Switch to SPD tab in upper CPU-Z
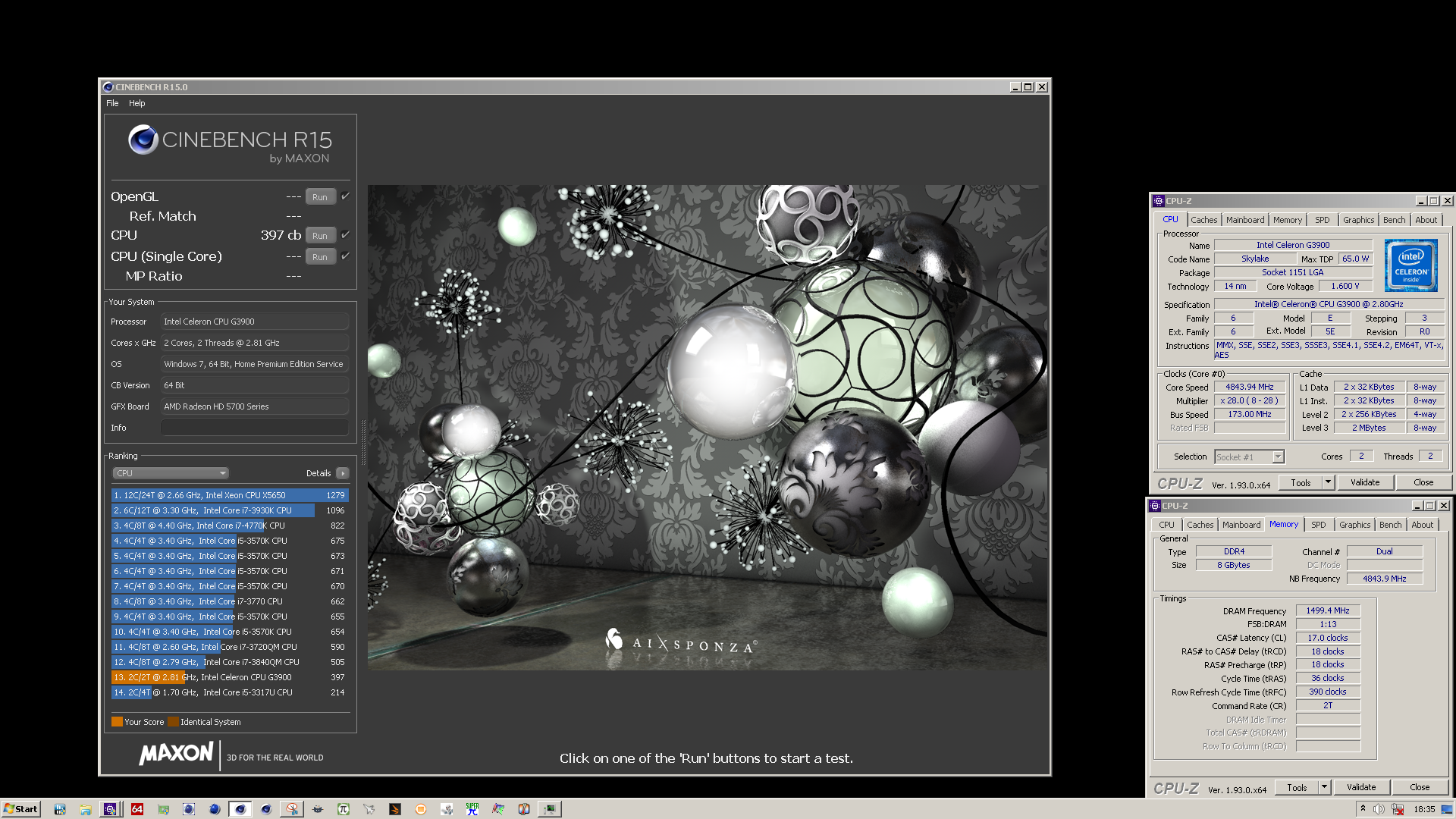This screenshot has width=1456, height=819. 1322,220
